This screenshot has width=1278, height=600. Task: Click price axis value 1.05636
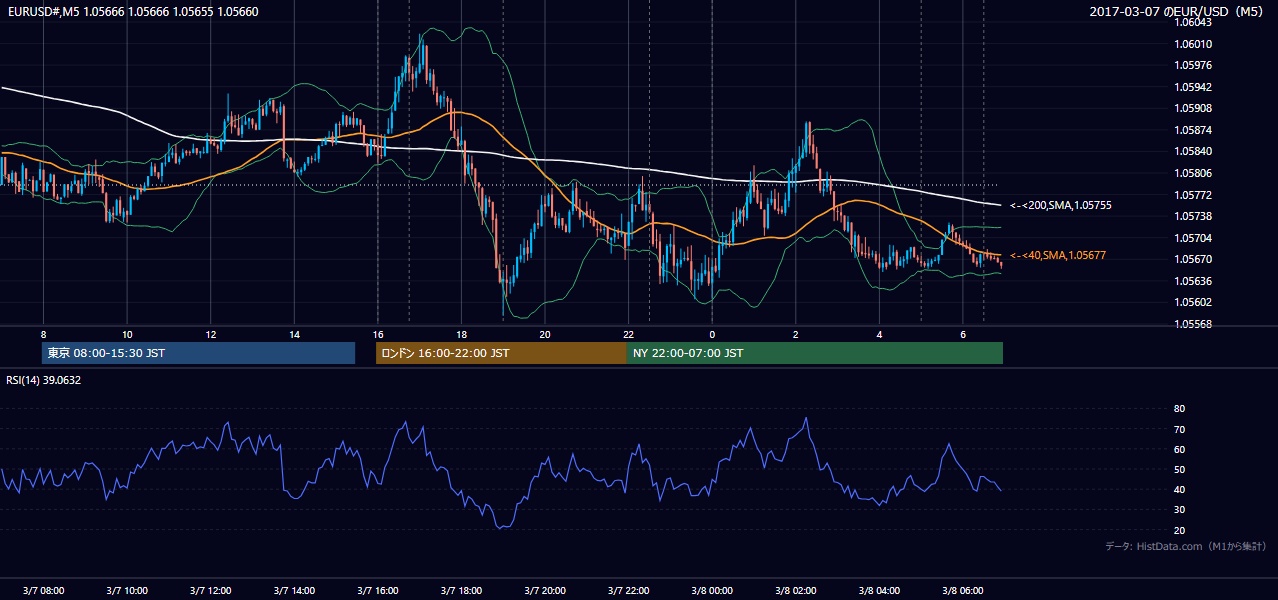(x=1194, y=281)
